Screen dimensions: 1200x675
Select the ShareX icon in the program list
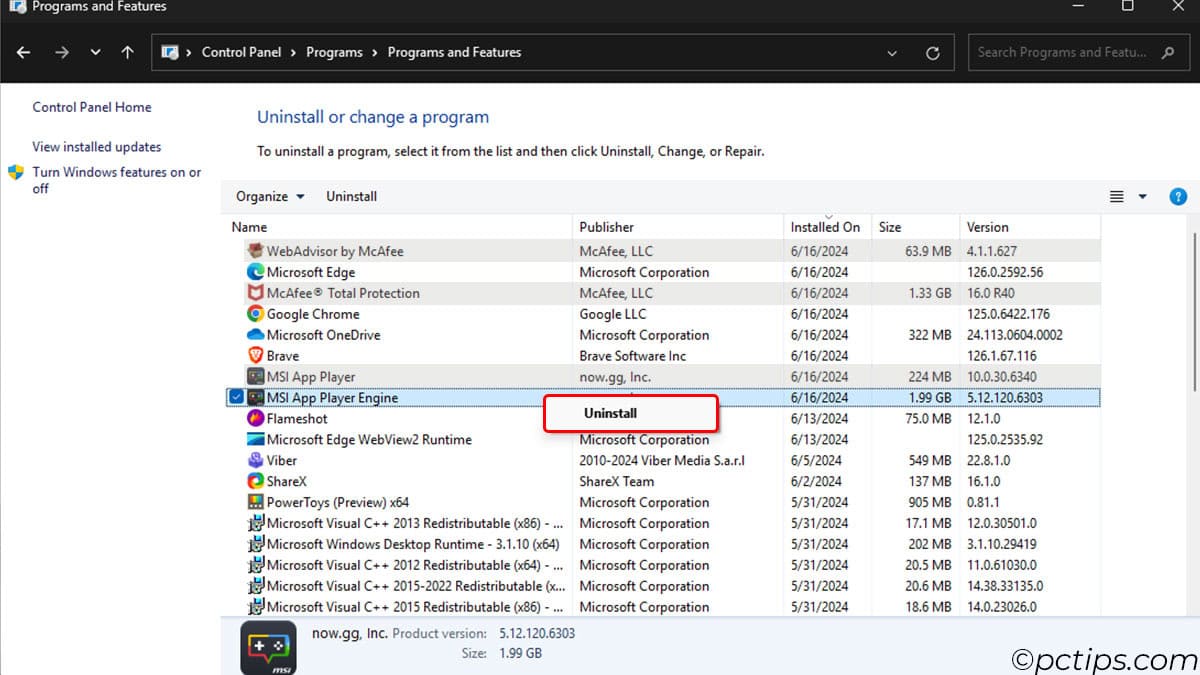(254, 481)
